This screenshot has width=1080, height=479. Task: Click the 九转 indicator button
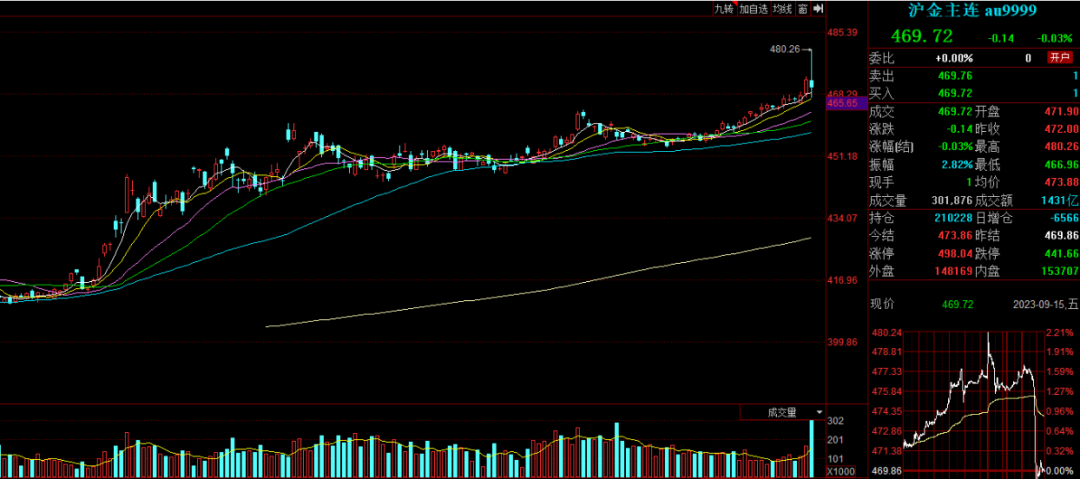(x=723, y=9)
